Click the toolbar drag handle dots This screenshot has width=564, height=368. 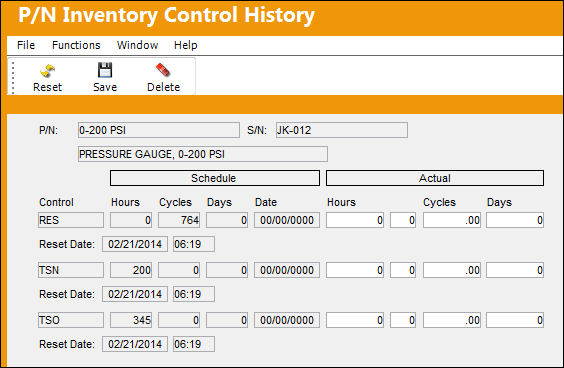pos(13,77)
